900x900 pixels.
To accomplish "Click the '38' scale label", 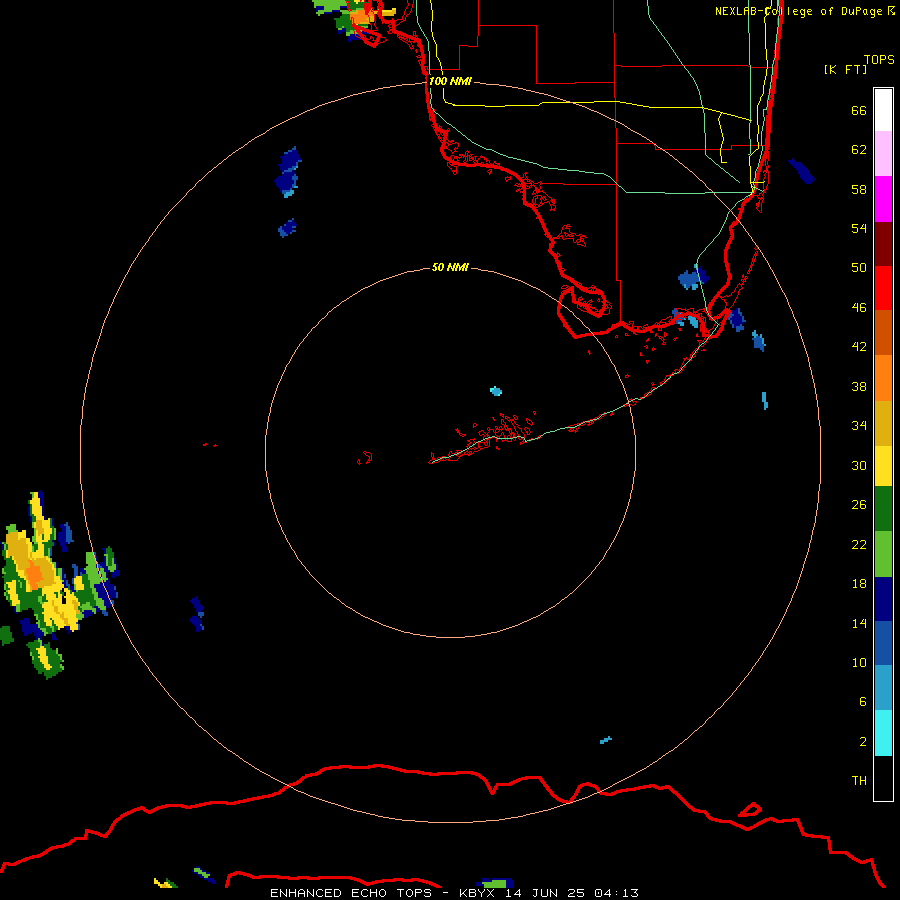I will 859,386.
